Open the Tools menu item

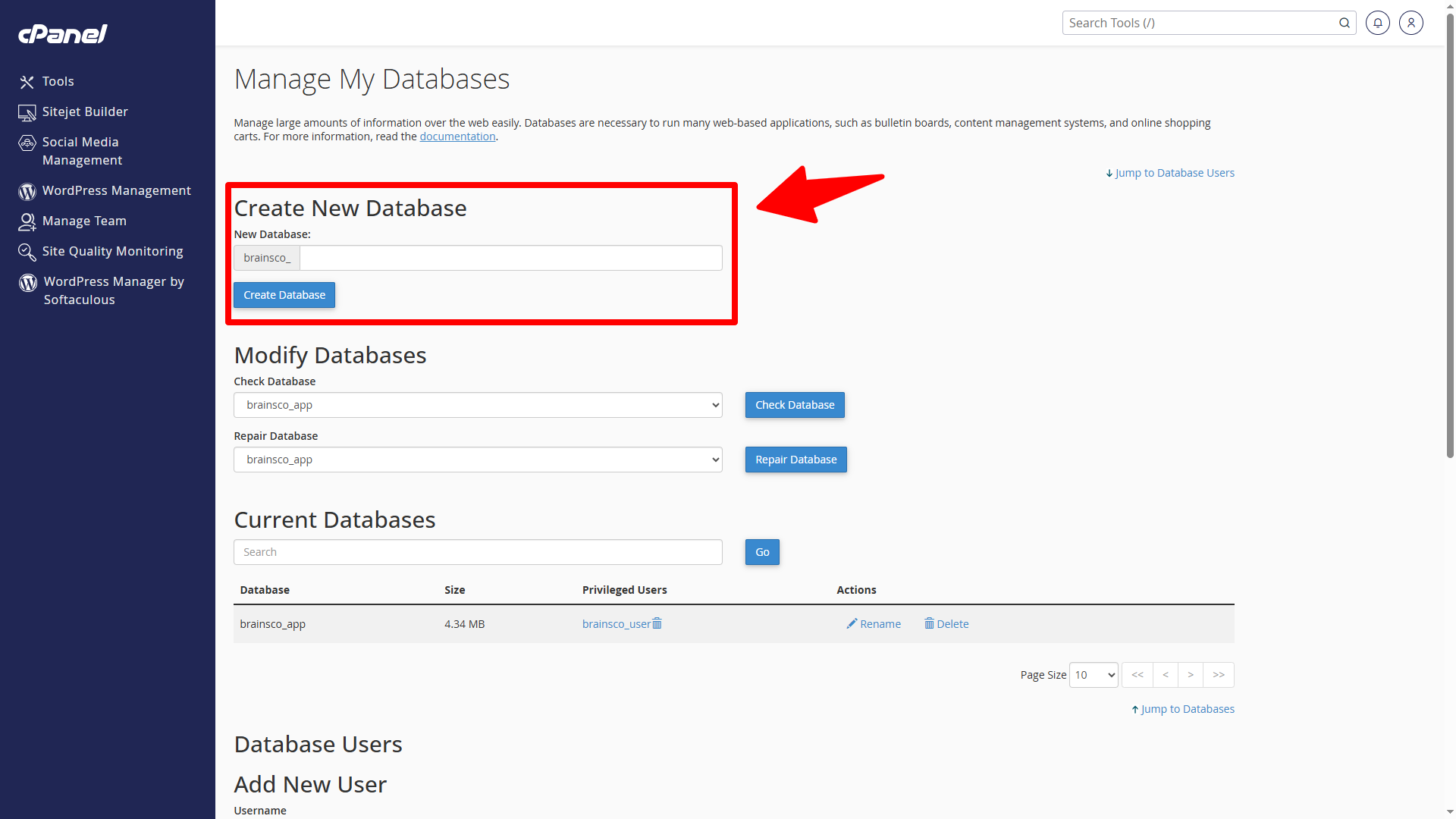click(x=58, y=81)
